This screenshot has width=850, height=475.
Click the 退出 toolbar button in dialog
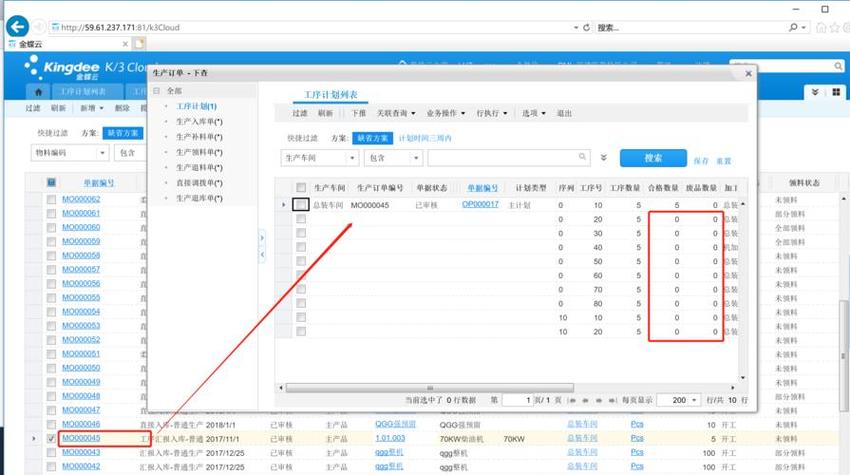564,113
